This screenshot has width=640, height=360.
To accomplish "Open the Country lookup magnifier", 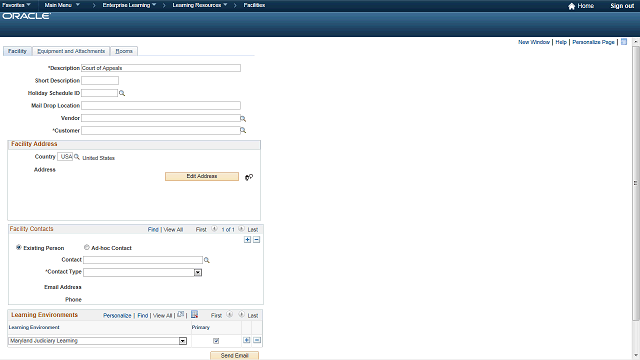I will click(x=76, y=157).
